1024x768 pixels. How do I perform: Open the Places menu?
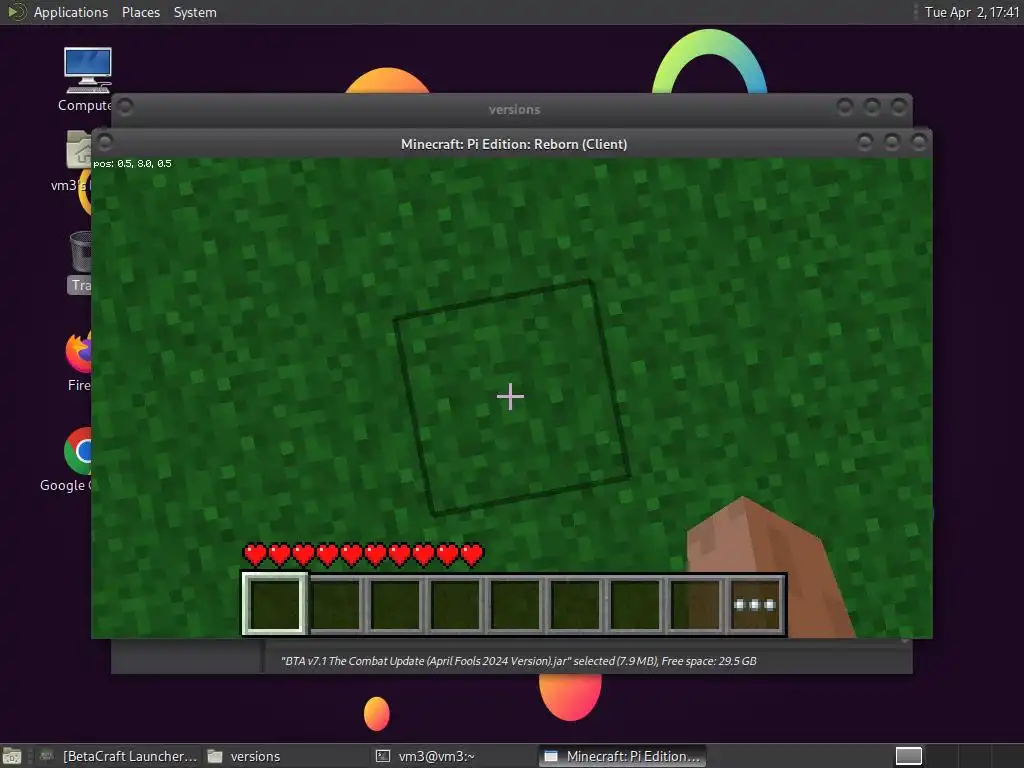tap(141, 12)
